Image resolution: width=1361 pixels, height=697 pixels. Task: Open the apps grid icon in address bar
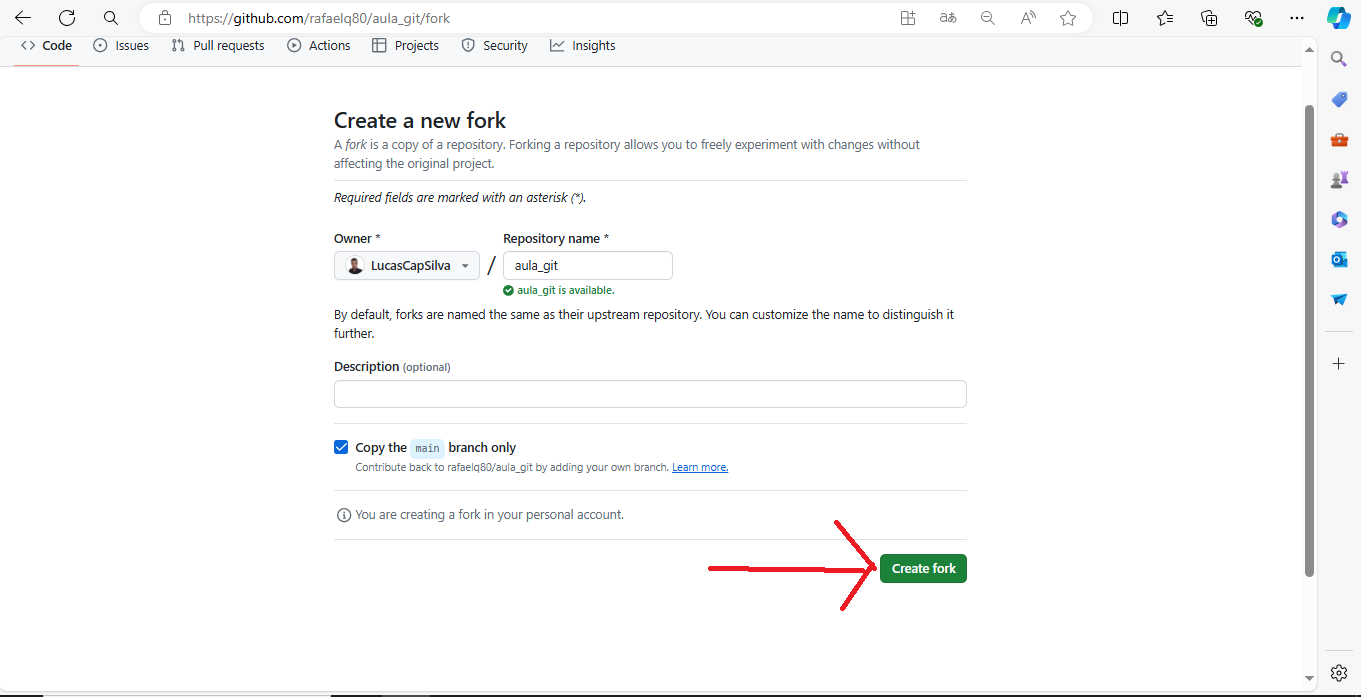point(908,18)
